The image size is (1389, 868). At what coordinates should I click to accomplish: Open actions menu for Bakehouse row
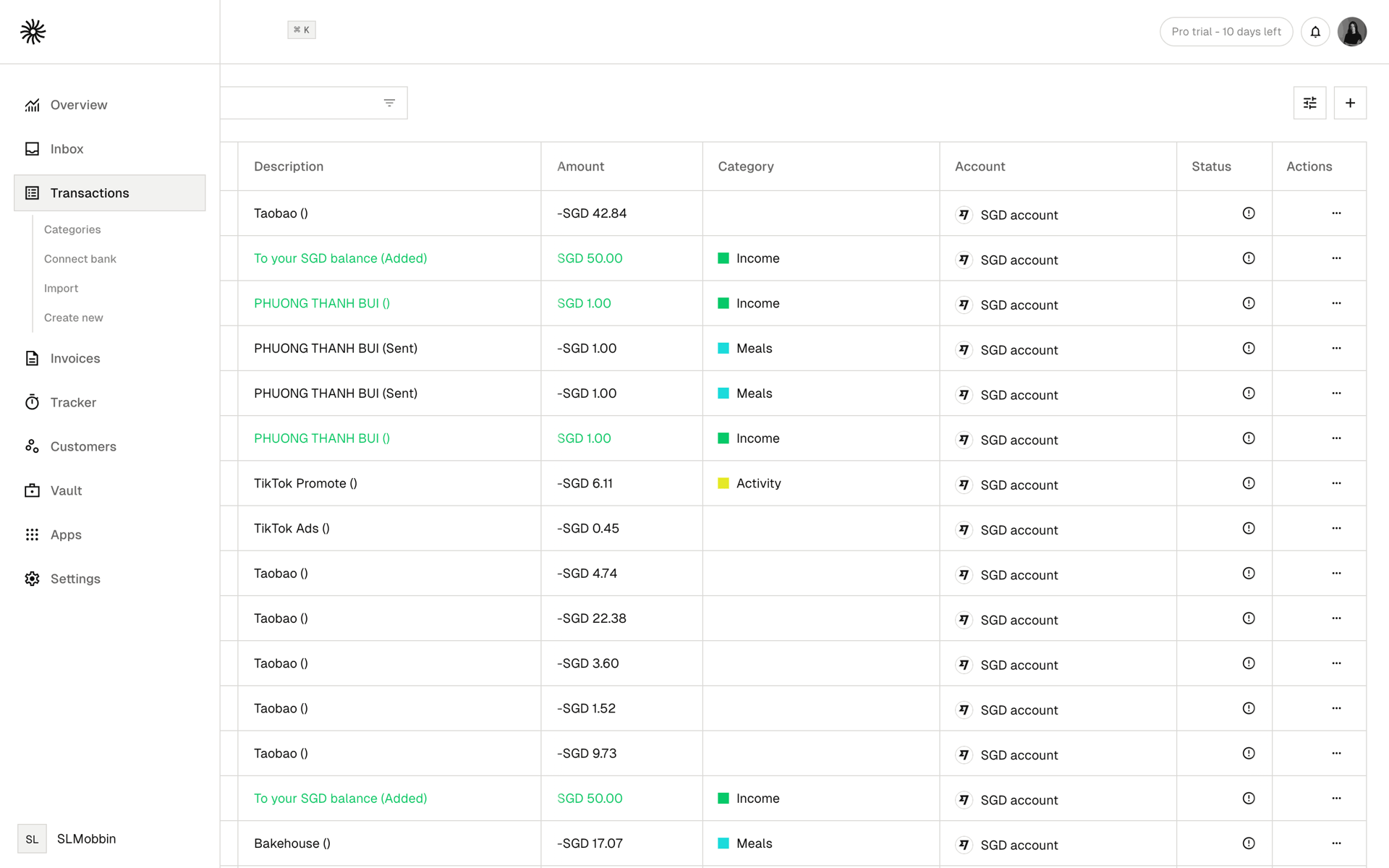[1336, 843]
